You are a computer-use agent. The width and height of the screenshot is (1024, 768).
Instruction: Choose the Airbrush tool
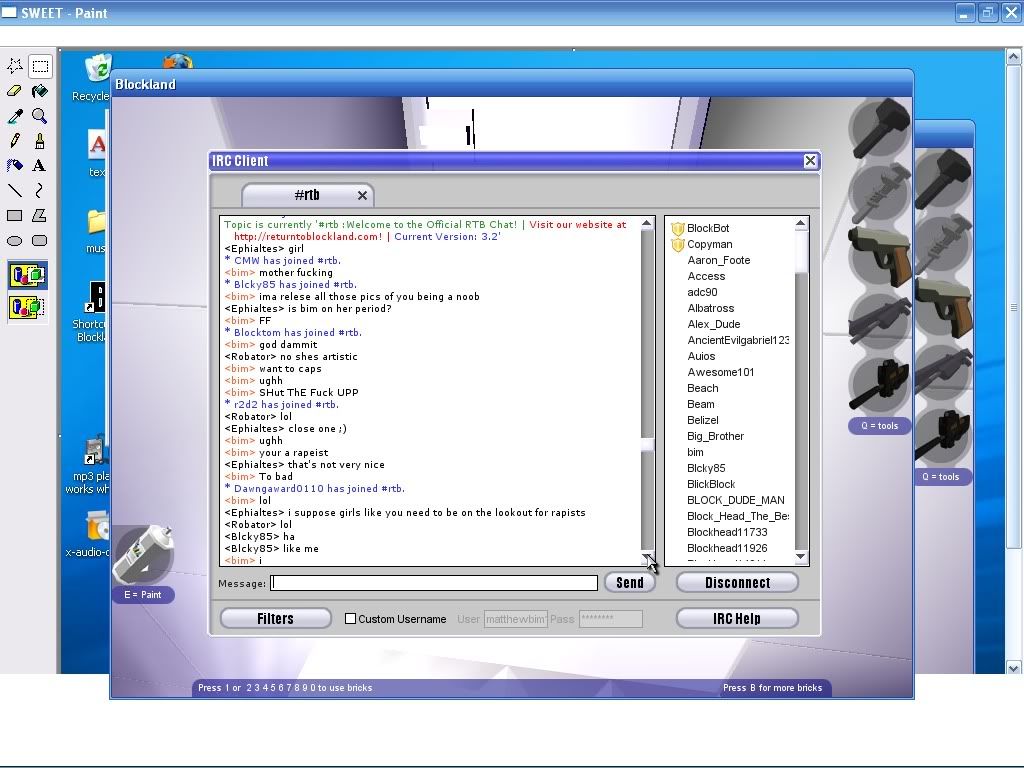[x=14, y=166]
